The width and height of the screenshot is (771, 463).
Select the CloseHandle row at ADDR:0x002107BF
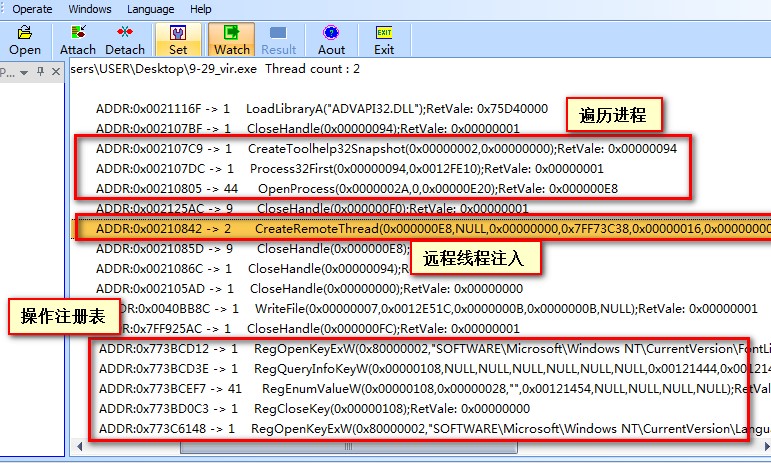308,129
